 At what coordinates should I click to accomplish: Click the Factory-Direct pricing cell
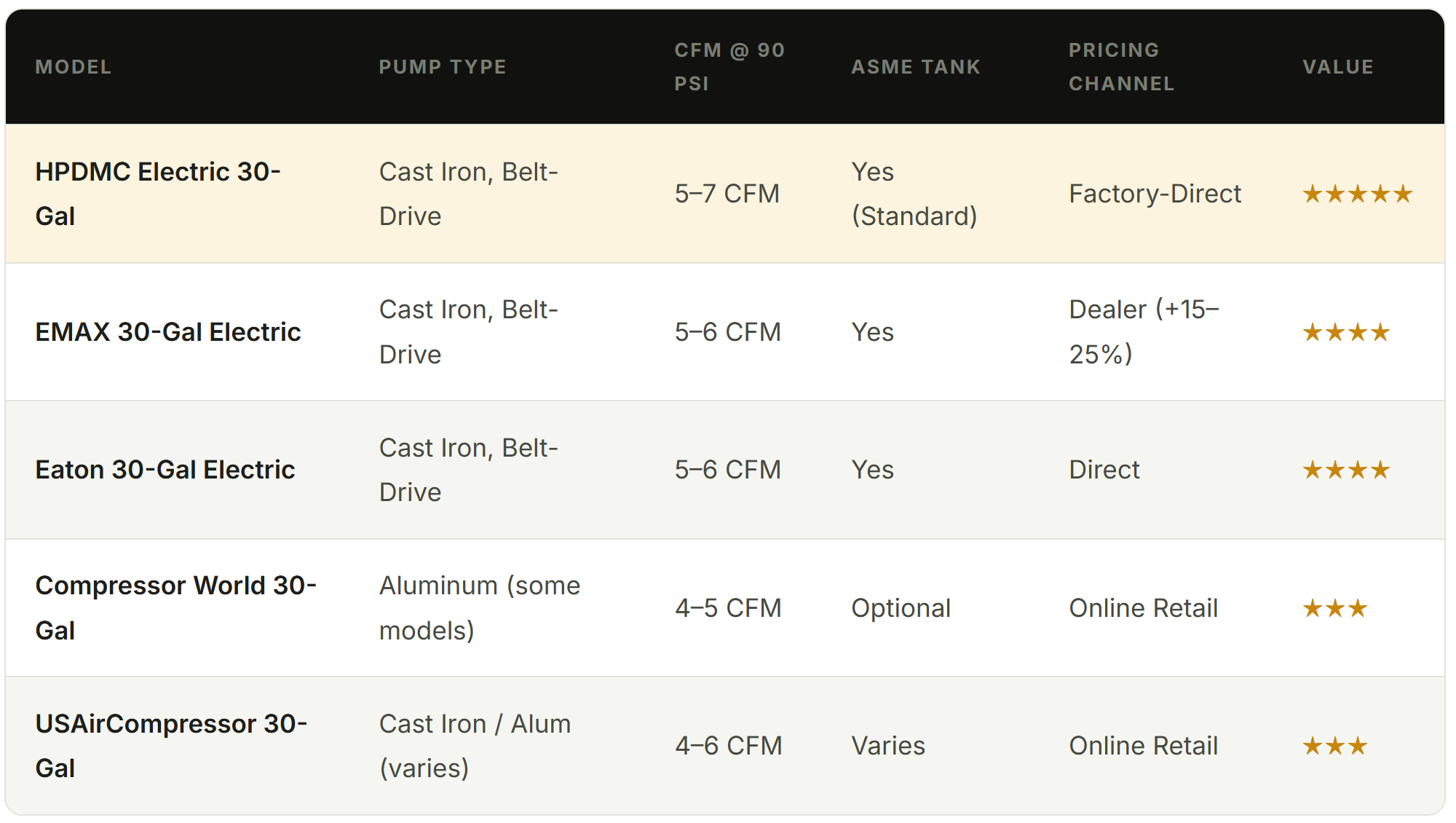(x=1155, y=194)
